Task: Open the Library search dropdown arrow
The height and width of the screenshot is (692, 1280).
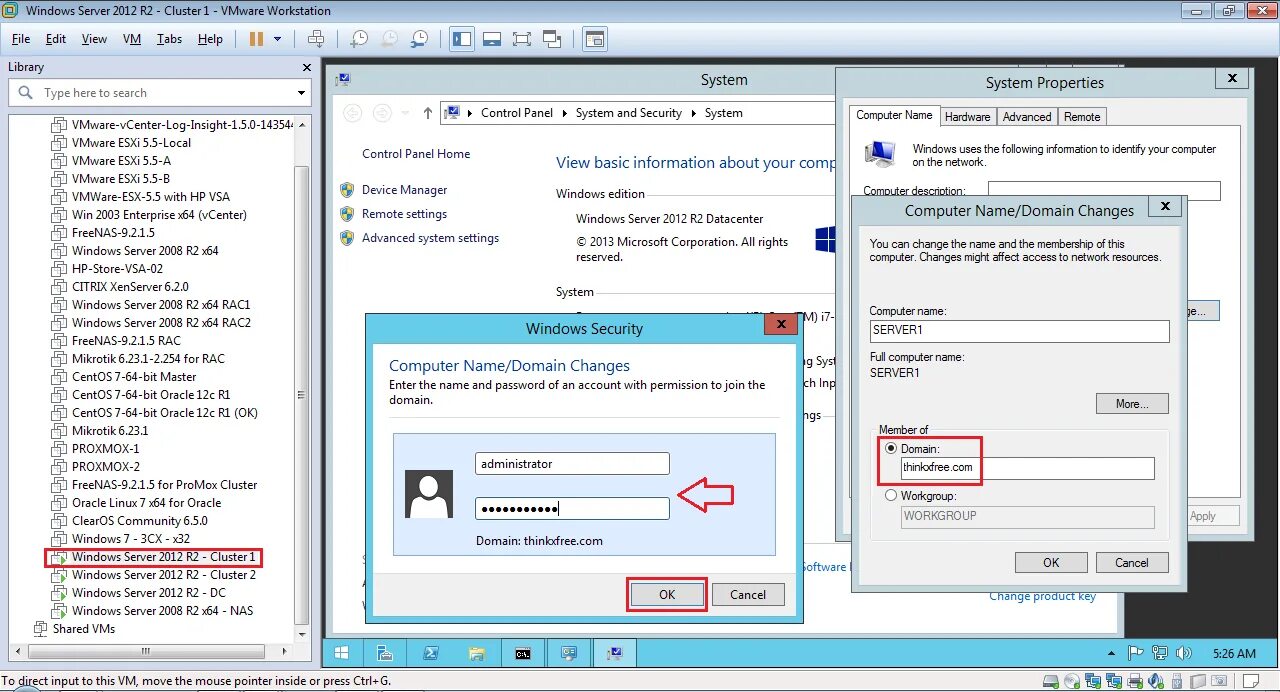Action: coord(301,93)
